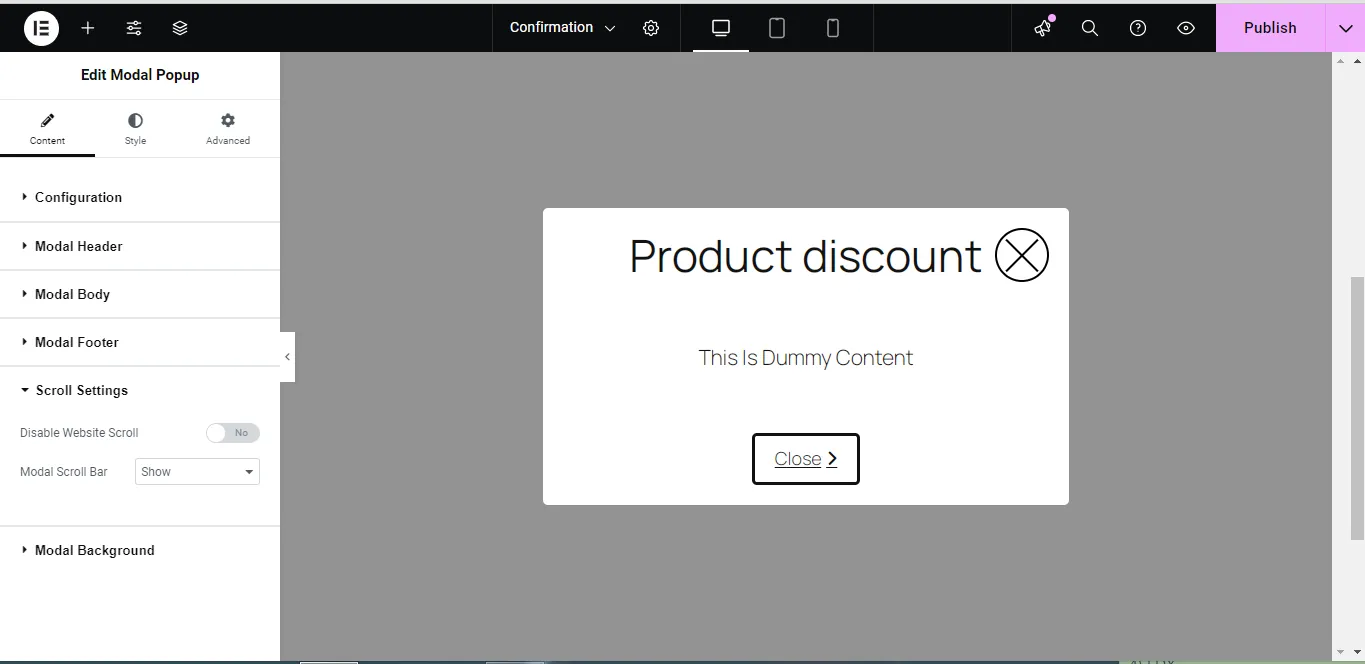
Task: Click the Add Element plus icon
Action: pyautogui.click(x=88, y=28)
